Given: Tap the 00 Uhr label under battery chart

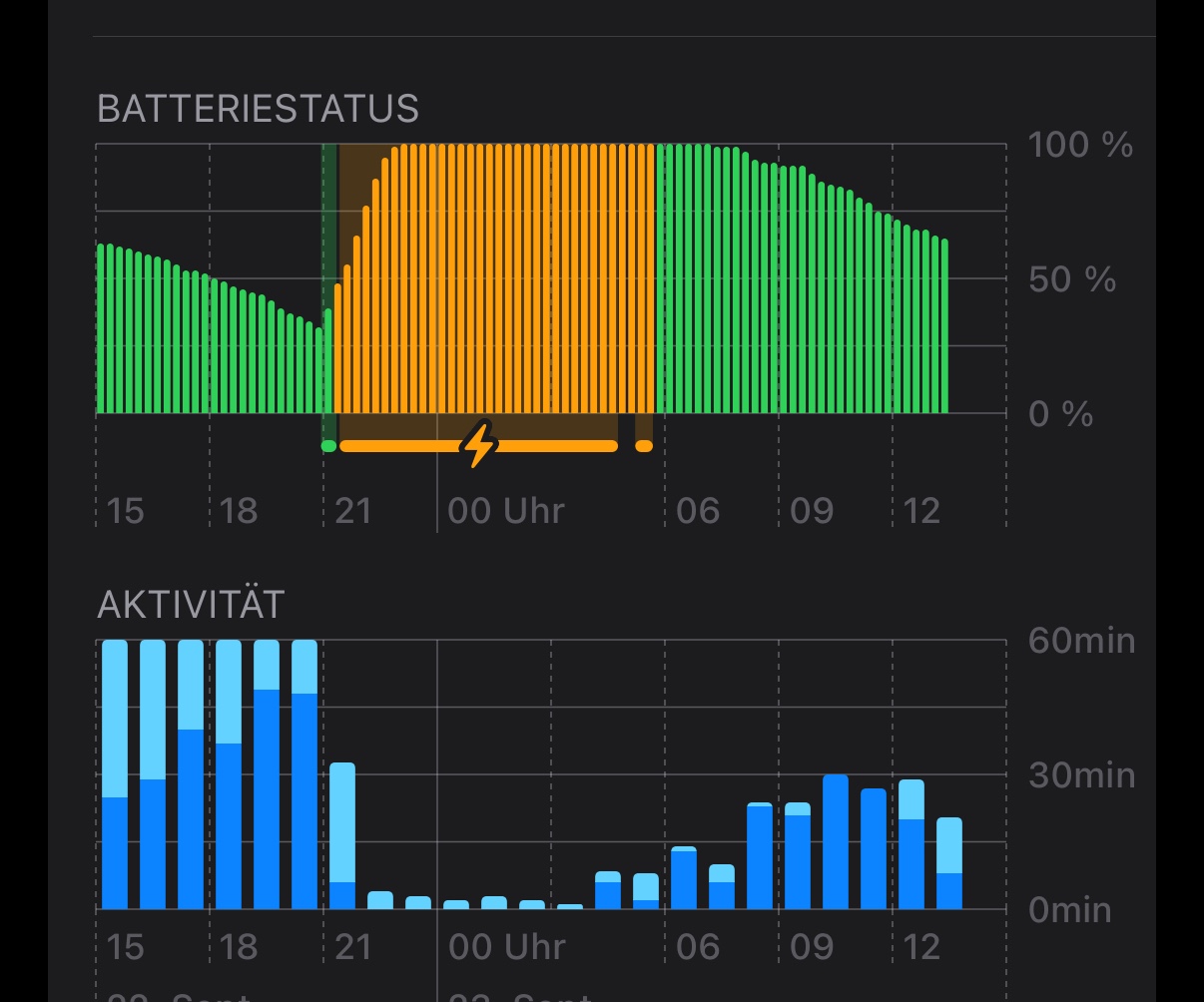Looking at the screenshot, I should [x=506, y=511].
